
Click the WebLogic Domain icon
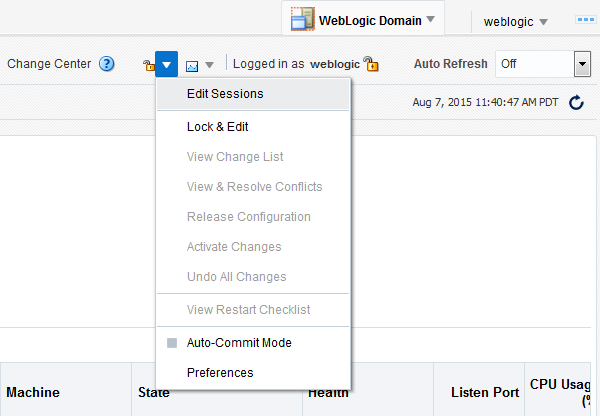point(302,20)
